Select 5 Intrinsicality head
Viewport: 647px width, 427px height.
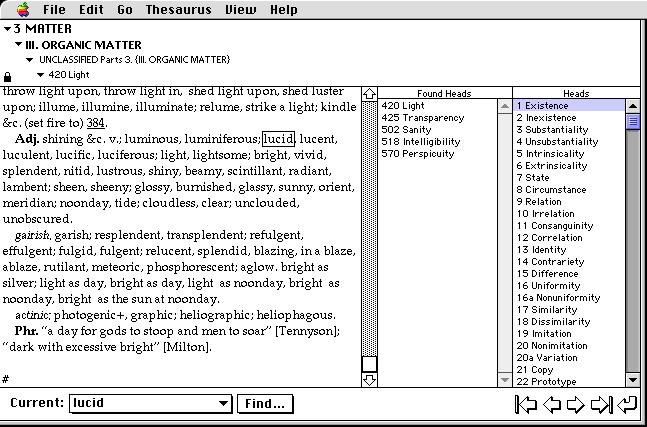(569, 153)
